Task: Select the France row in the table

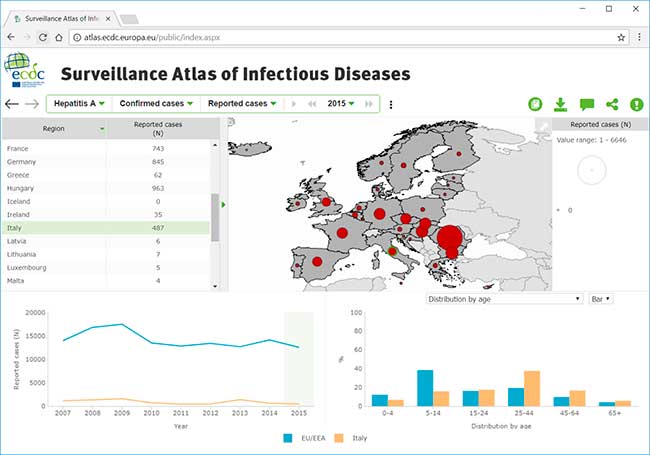Action: pyautogui.click(x=106, y=148)
